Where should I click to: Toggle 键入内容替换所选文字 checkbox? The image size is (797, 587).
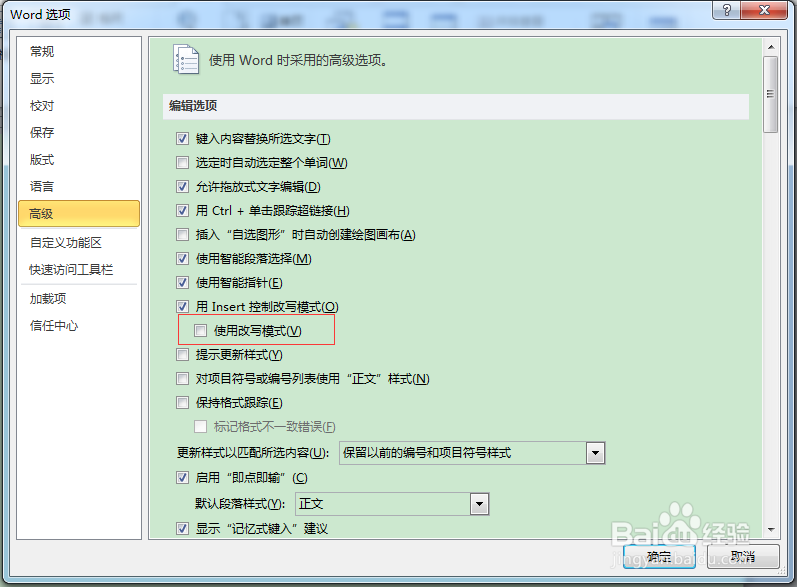coord(182,138)
